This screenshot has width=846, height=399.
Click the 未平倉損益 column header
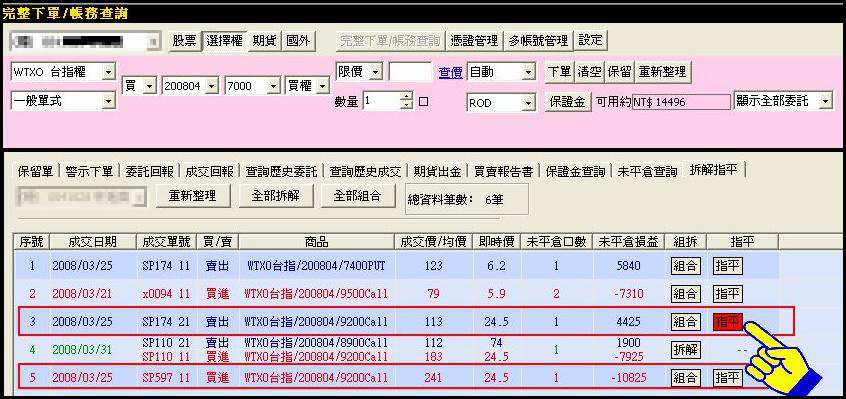pos(628,242)
